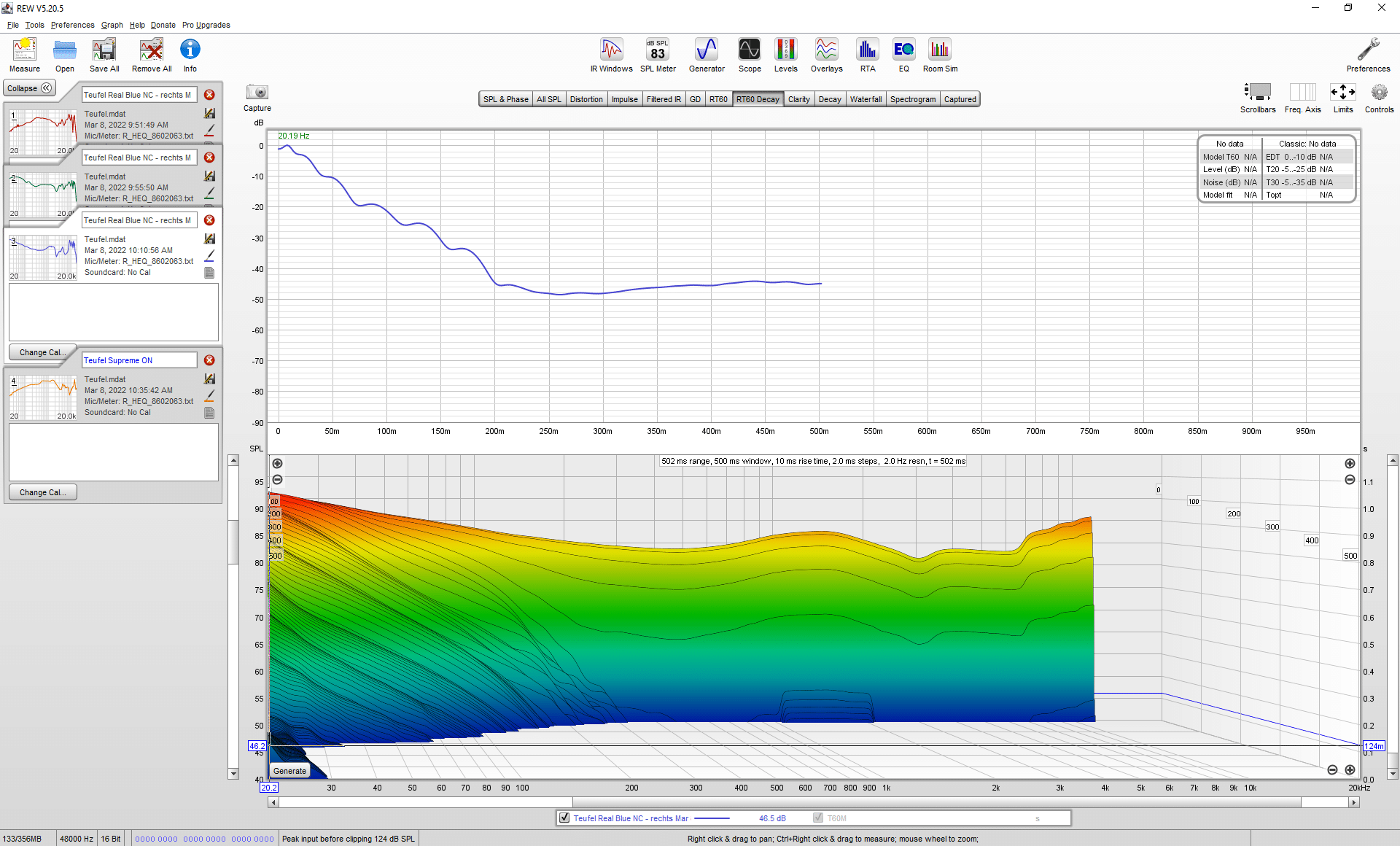Open the Donate menu item

pos(163,25)
